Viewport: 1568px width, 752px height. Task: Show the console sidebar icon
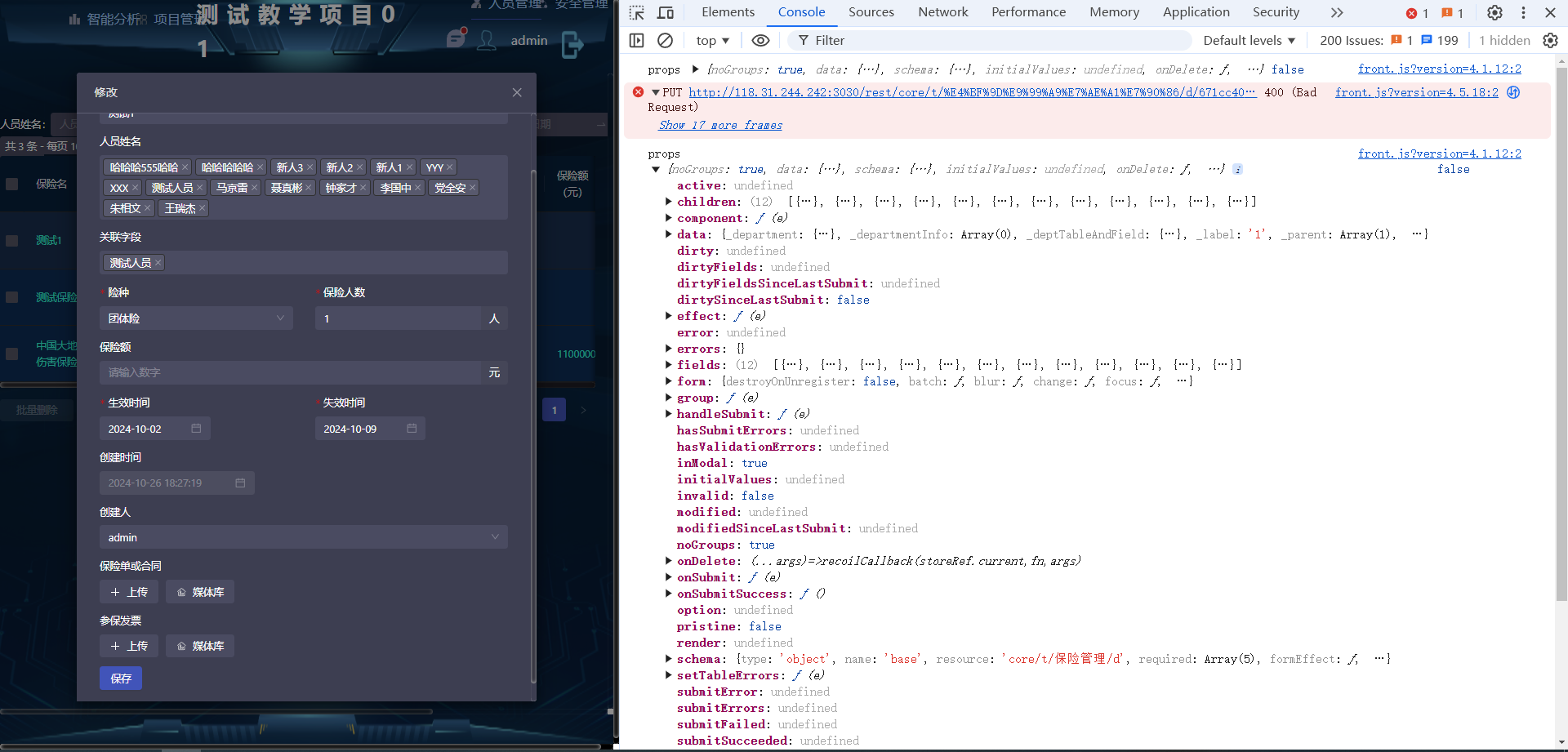637,40
